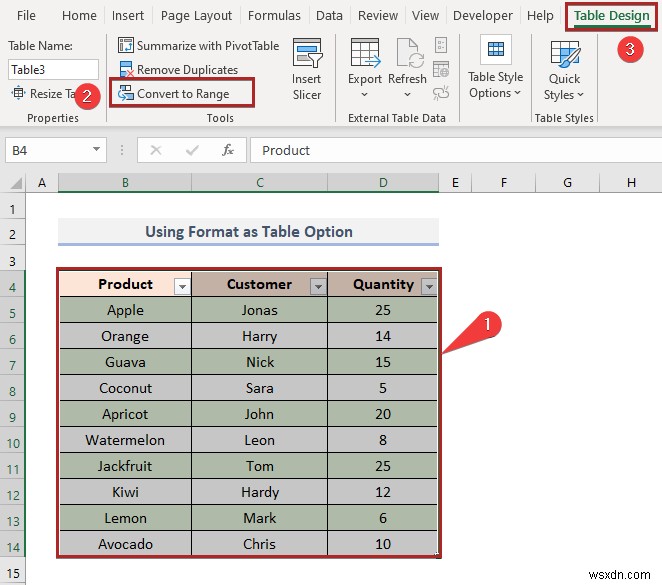662x585 pixels.
Task: Expand the Table Style Options dropdown chevron
Action: pos(518,92)
